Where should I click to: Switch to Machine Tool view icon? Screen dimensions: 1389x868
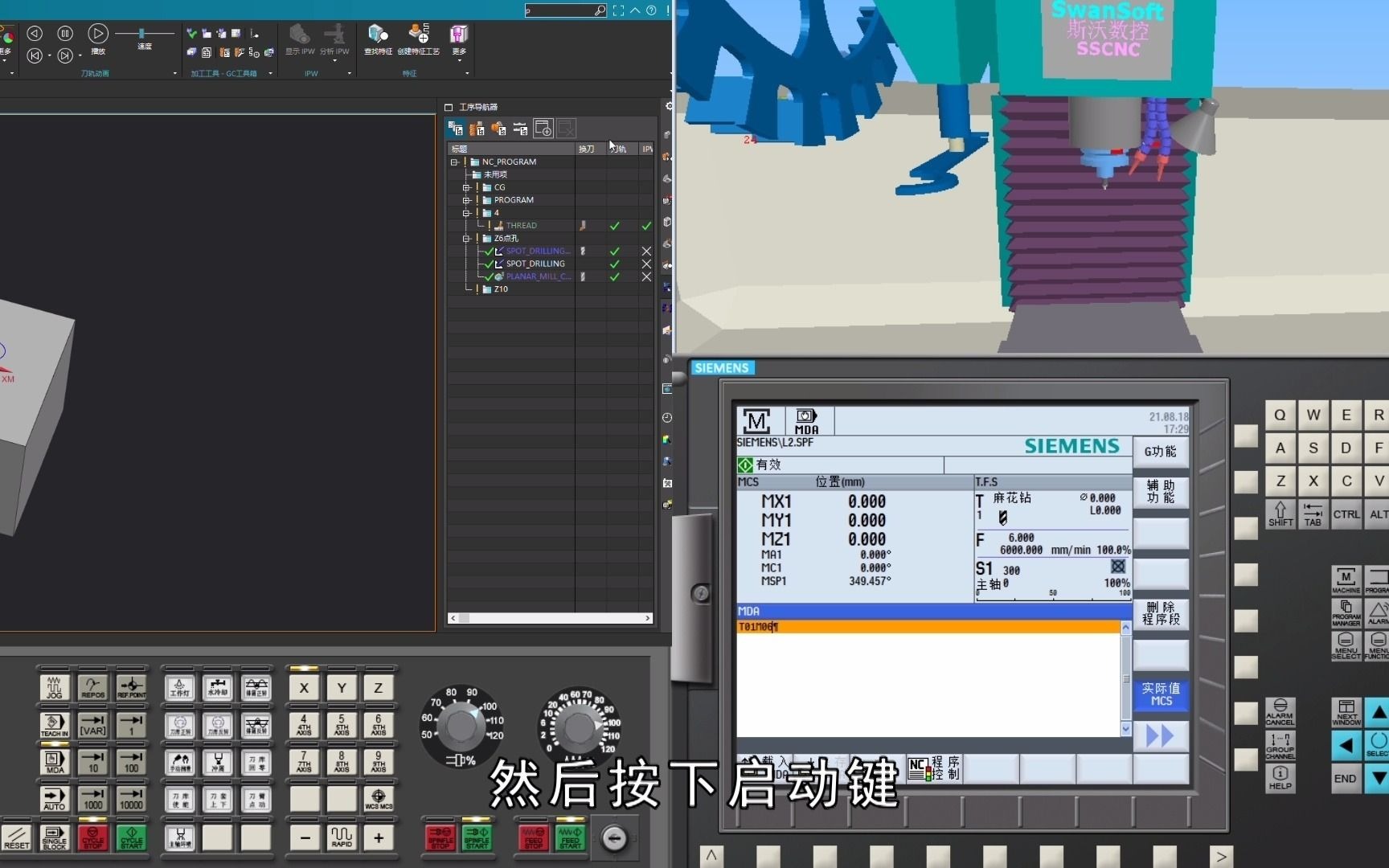(477, 129)
